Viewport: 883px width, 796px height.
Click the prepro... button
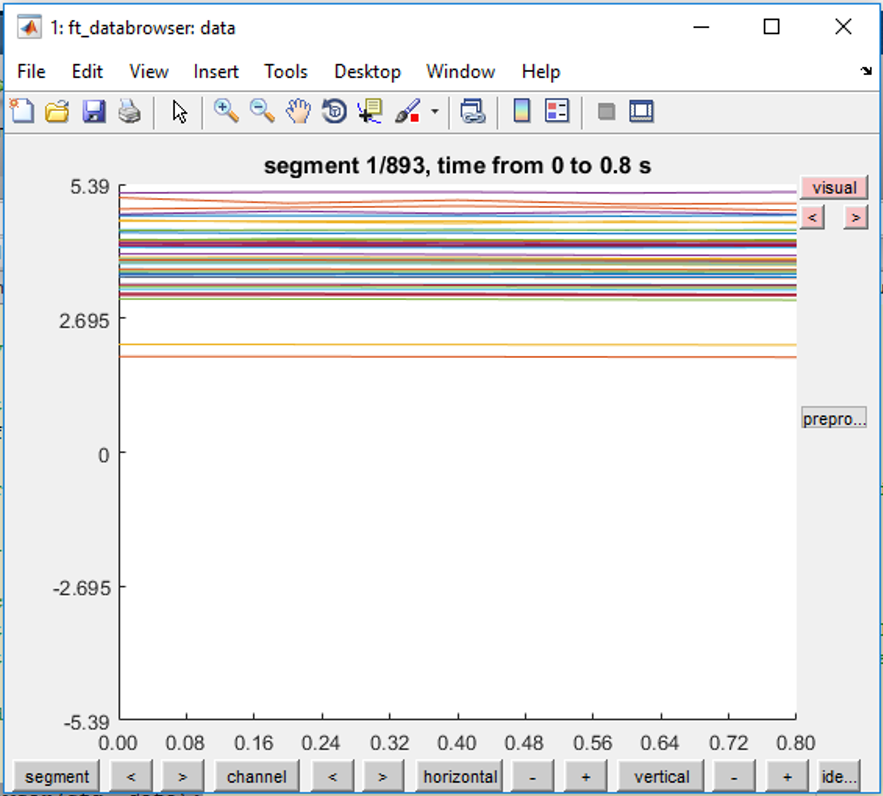click(x=834, y=418)
